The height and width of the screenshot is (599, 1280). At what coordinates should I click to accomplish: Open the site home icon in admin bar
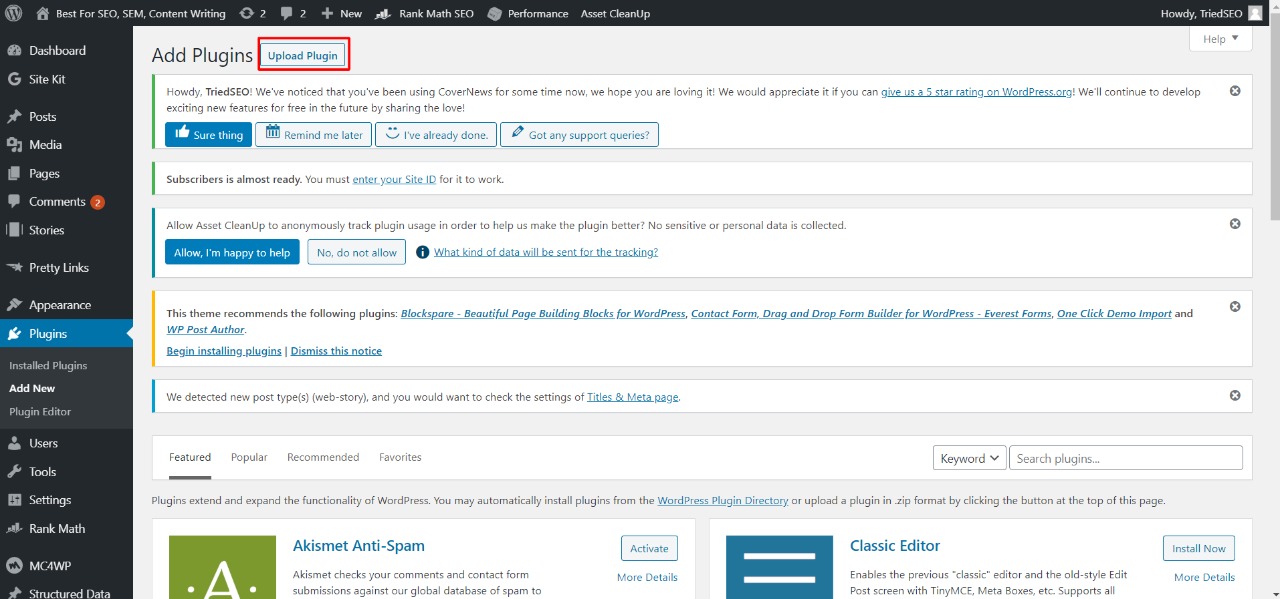pyautogui.click(x=42, y=13)
